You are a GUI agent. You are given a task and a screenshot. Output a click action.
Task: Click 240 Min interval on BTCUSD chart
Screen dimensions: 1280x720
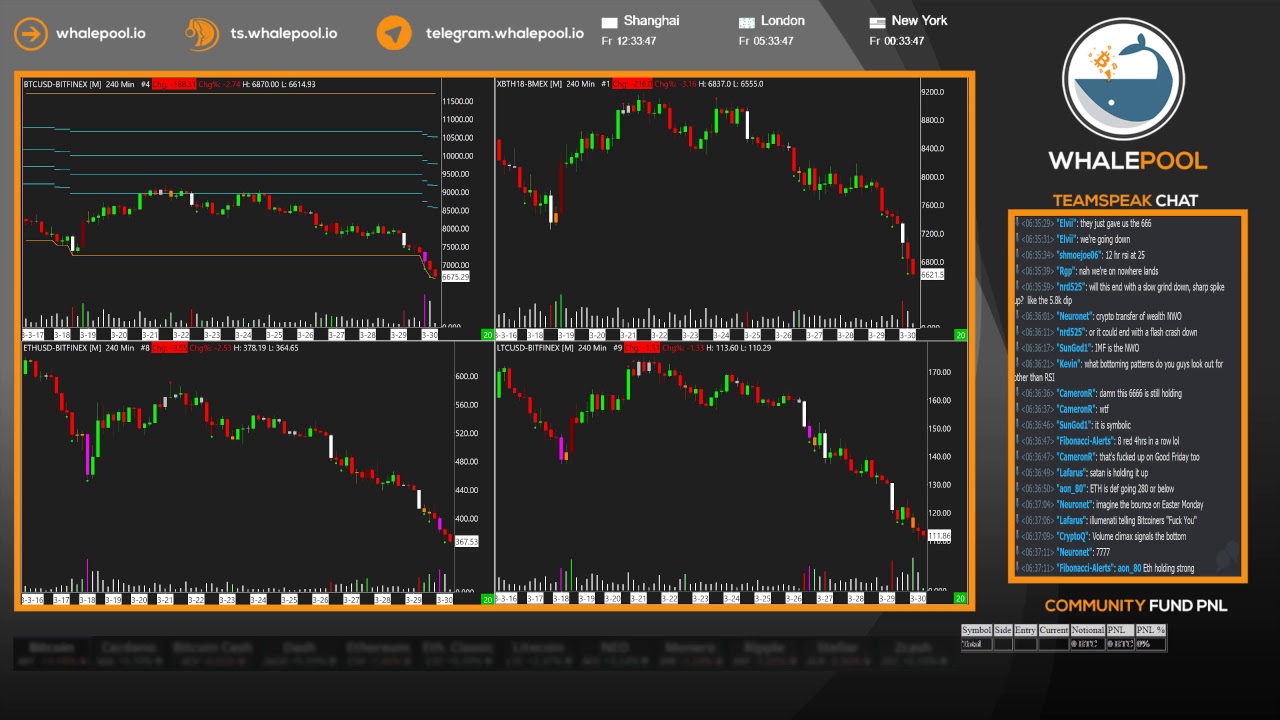120,84
